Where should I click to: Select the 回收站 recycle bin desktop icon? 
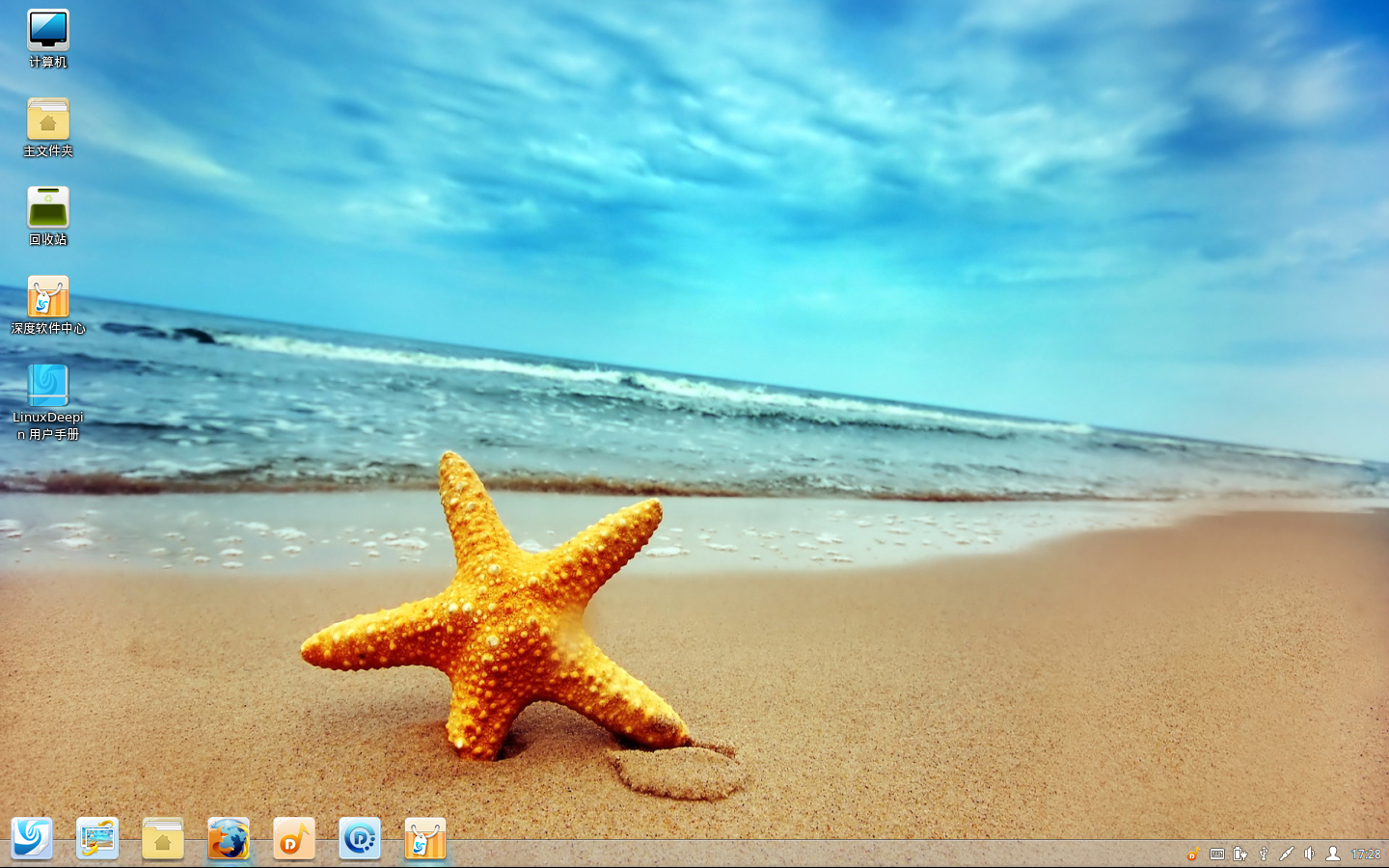click(48, 207)
